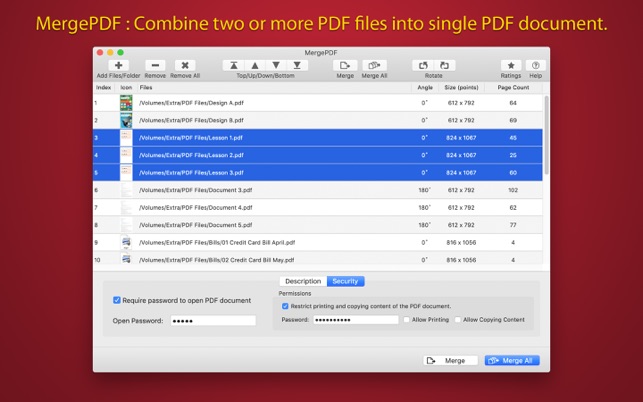Open Ratings via the star icon
Viewport: 643px width, 402px height.
point(511,65)
